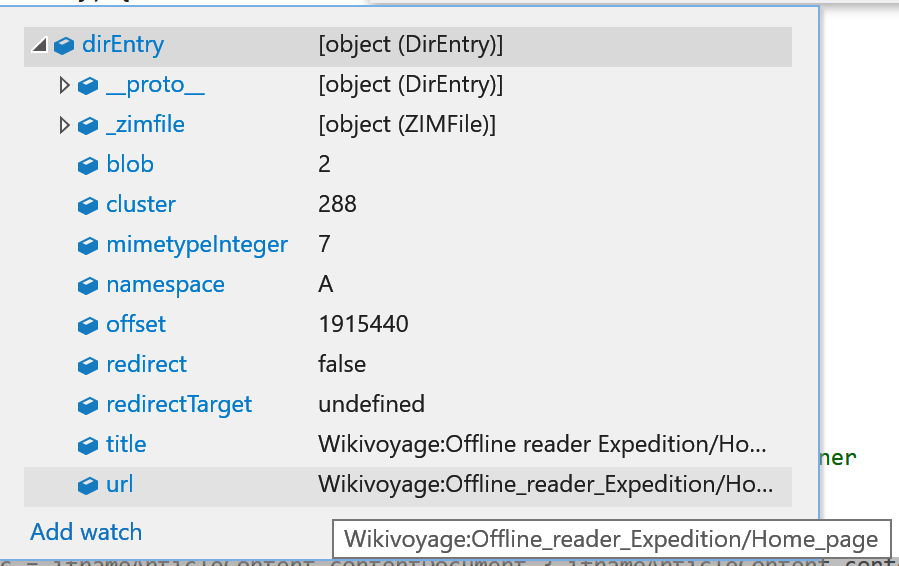Click the title value Wikivoyage:Offline reader Expedition
The height and width of the screenshot is (566, 899).
(542, 444)
